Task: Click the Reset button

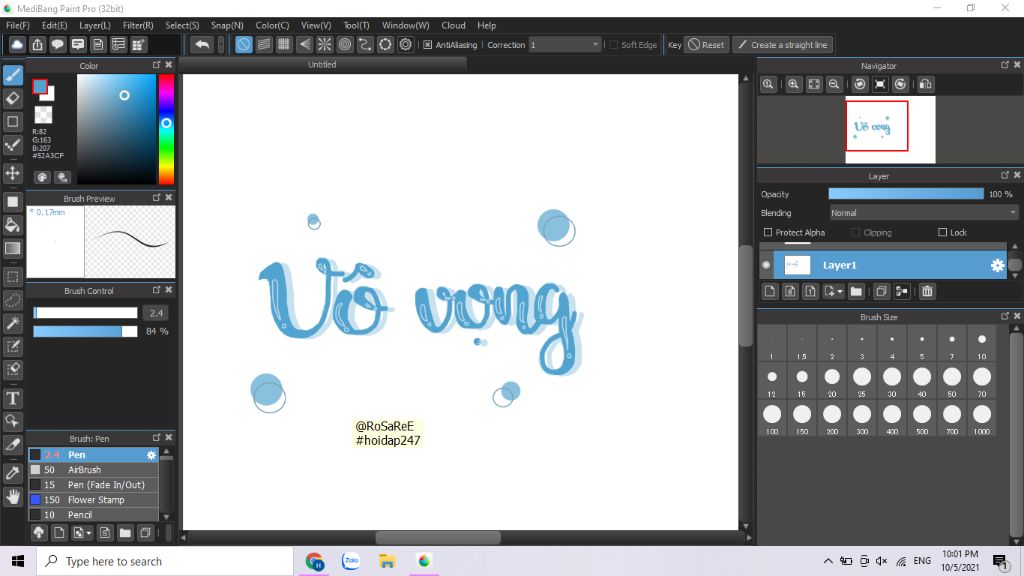Action: coord(706,45)
